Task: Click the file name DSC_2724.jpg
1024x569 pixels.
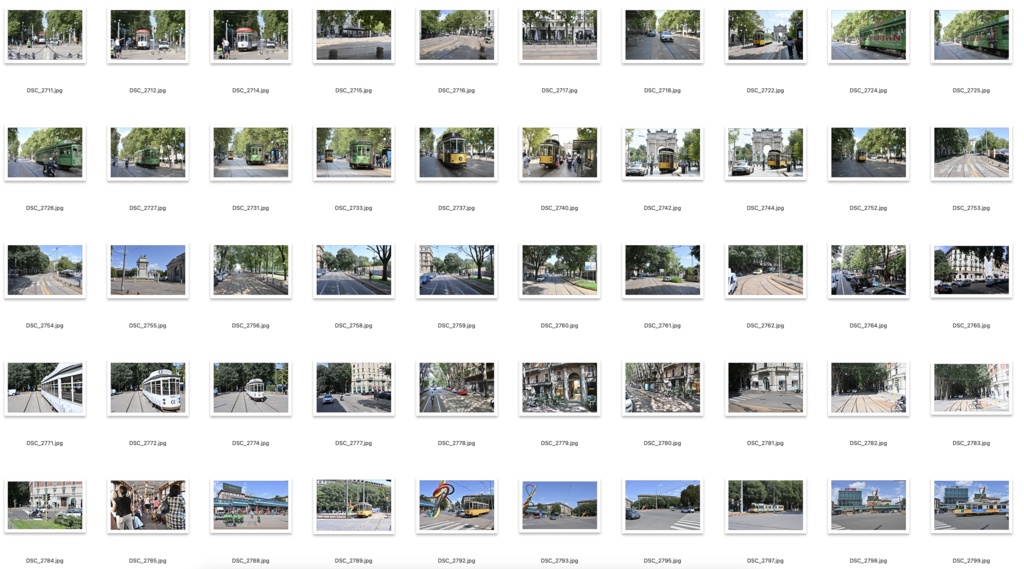Action: (x=868, y=91)
